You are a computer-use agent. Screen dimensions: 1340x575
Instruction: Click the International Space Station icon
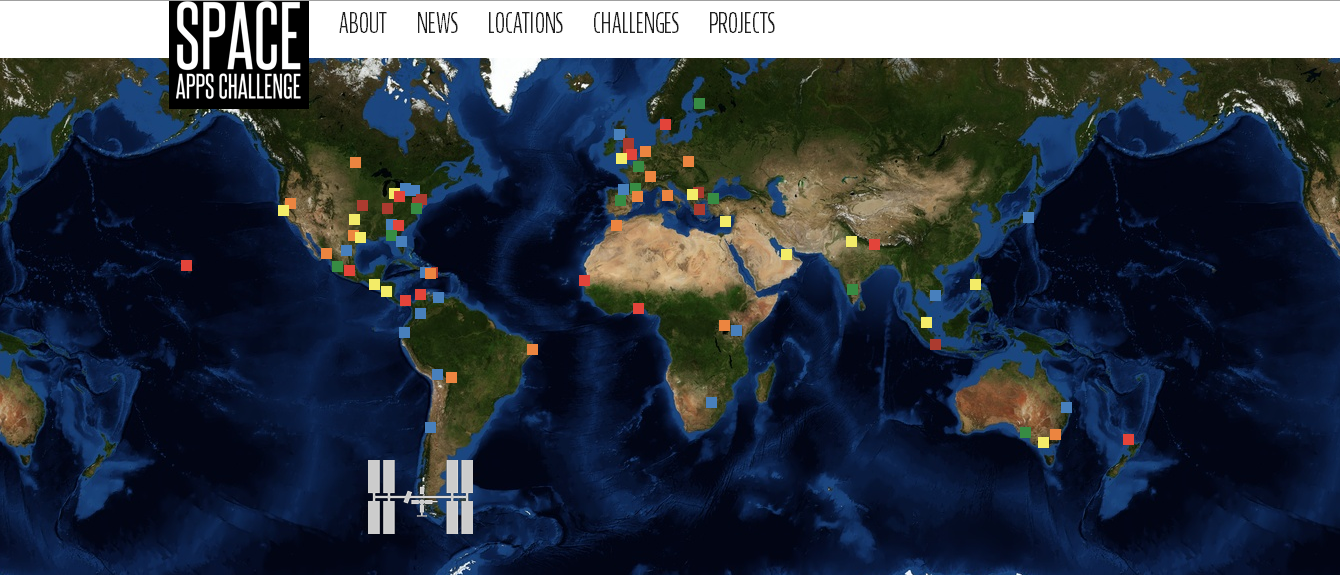click(x=420, y=497)
